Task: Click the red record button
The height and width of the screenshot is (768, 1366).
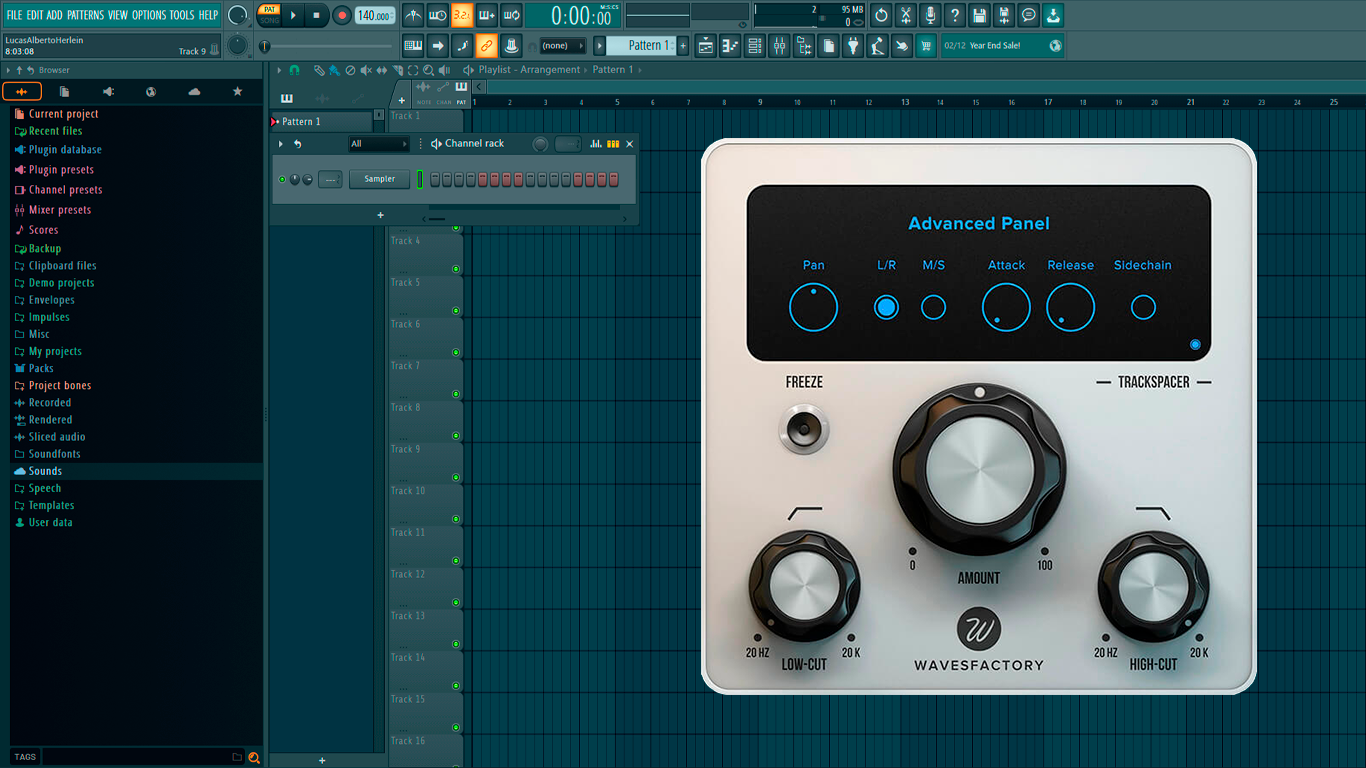Action: tap(342, 15)
